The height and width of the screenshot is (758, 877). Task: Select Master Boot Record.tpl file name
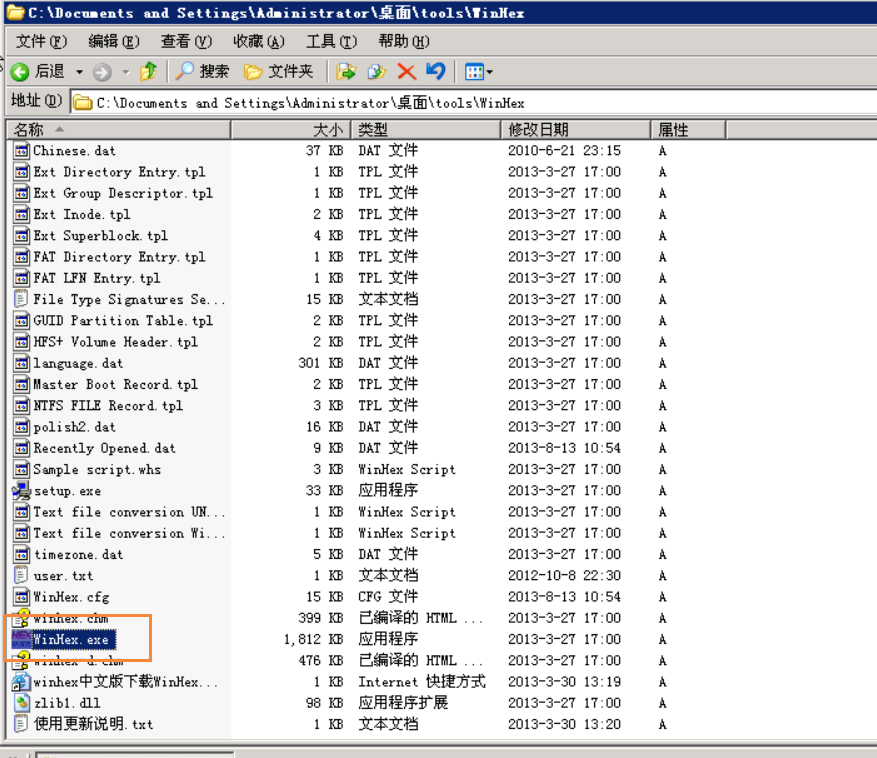click(x=116, y=384)
